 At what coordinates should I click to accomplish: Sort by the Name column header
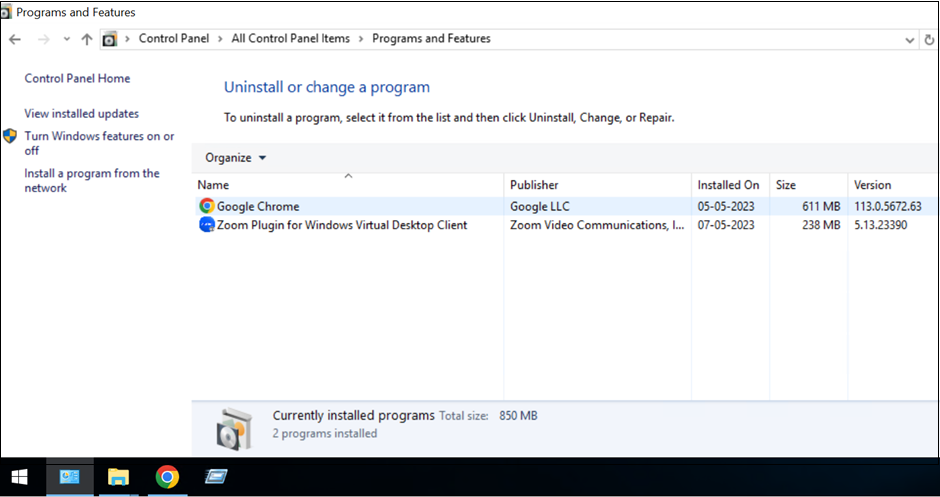tap(347, 185)
